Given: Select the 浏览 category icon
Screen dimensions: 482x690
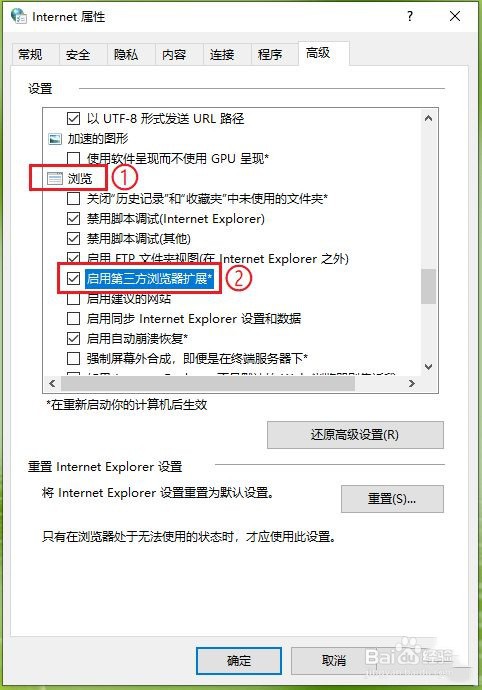Looking at the screenshot, I should (55, 178).
